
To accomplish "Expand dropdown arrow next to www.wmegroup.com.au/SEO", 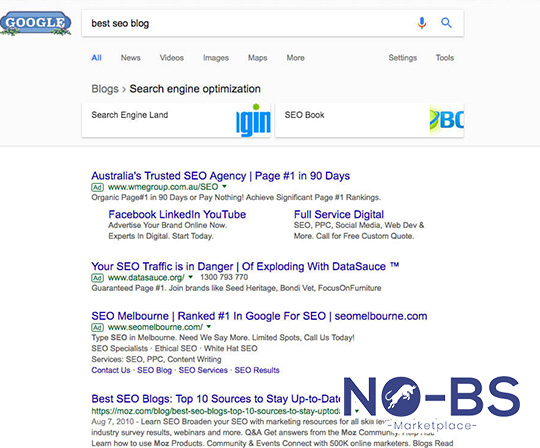I will (225, 186).
